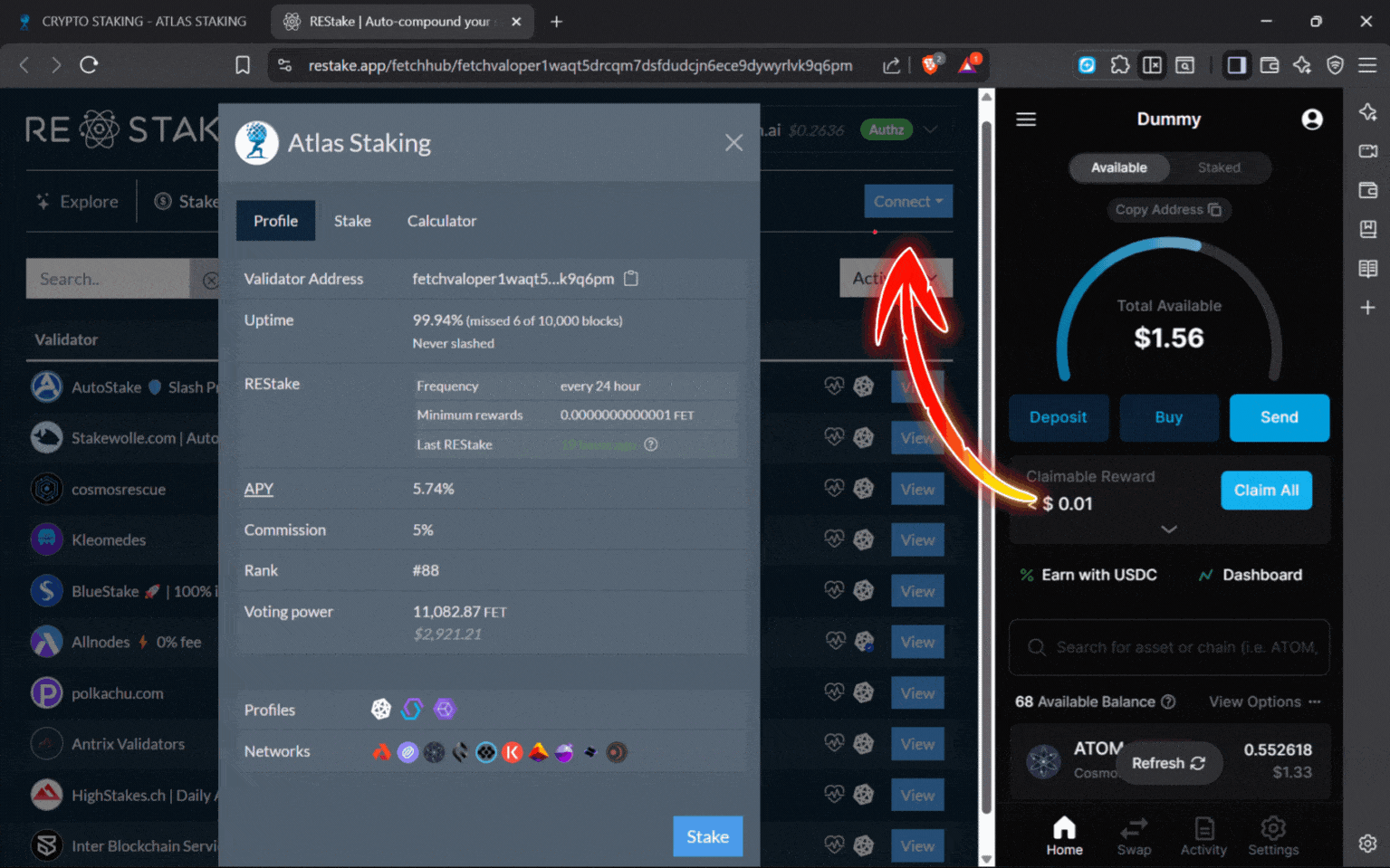Click the Atlas Staking globe logo
Image resolution: width=1390 pixels, height=868 pixels.
click(256, 142)
